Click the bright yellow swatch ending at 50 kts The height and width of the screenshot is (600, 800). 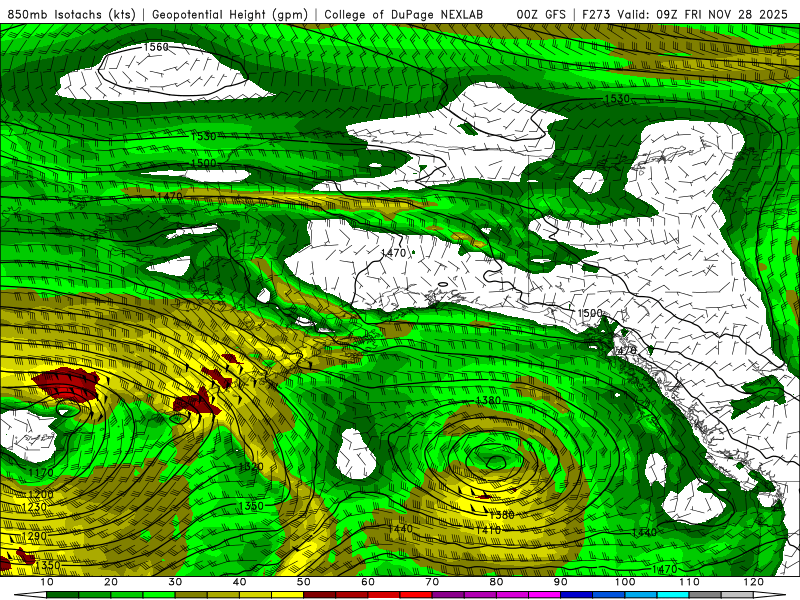pos(287,595)
